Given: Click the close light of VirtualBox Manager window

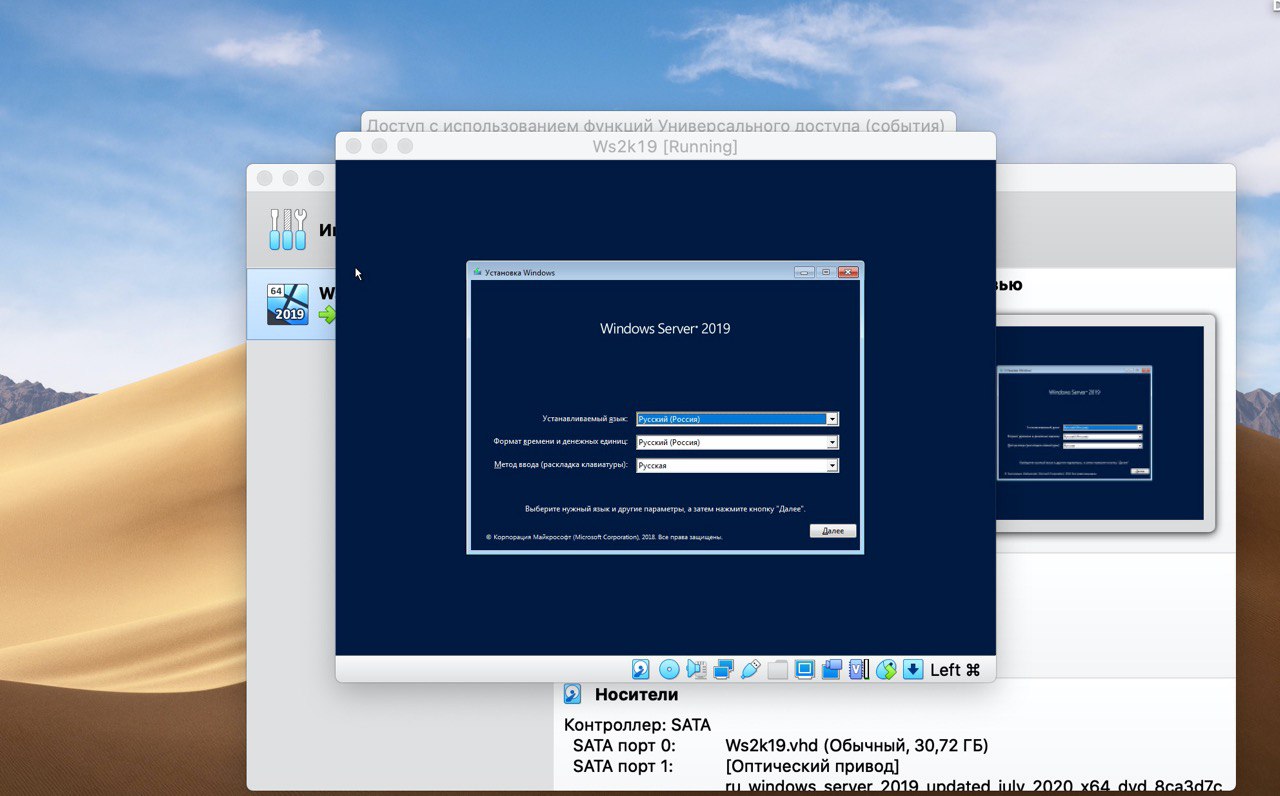Looking at the screenshot, I should (264, 178).
